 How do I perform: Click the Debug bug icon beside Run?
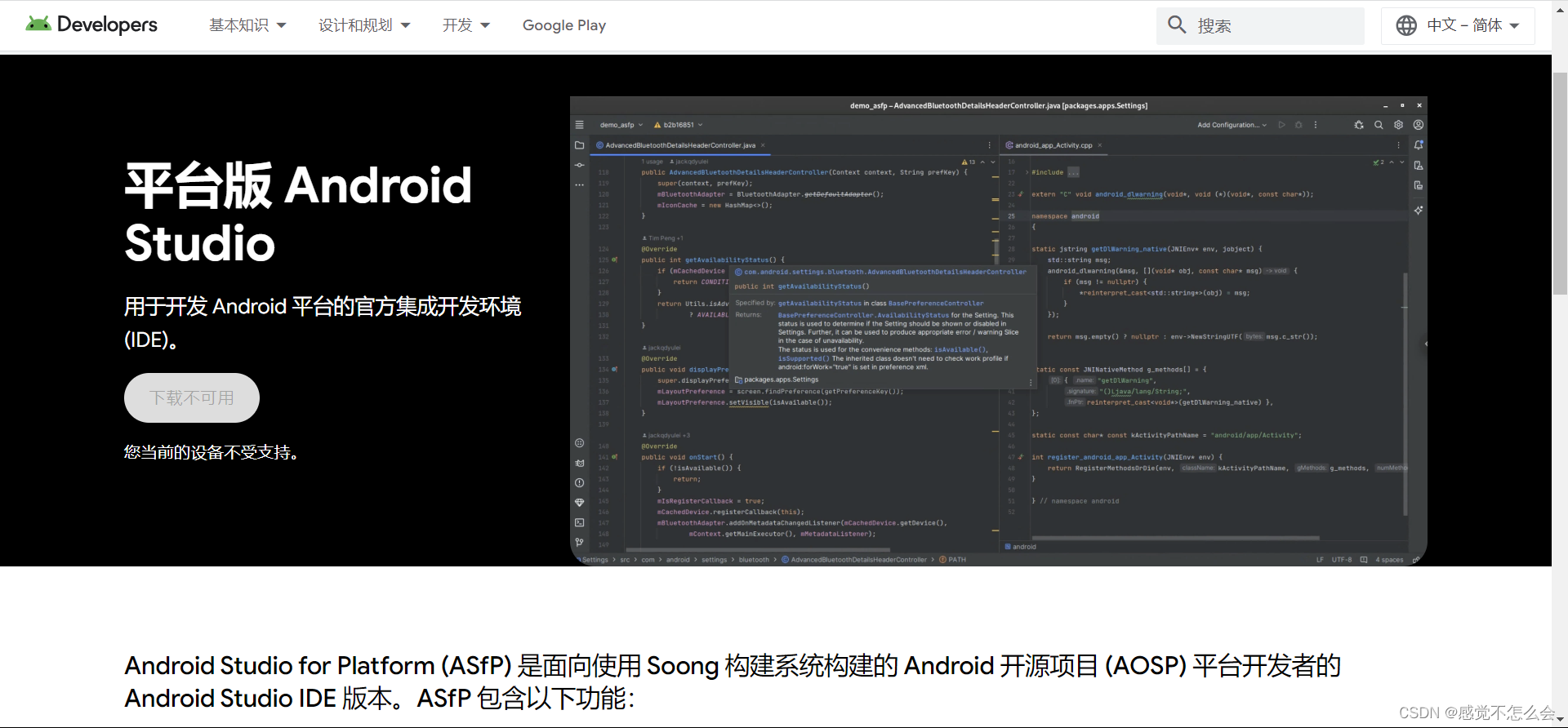point(1298,125)
